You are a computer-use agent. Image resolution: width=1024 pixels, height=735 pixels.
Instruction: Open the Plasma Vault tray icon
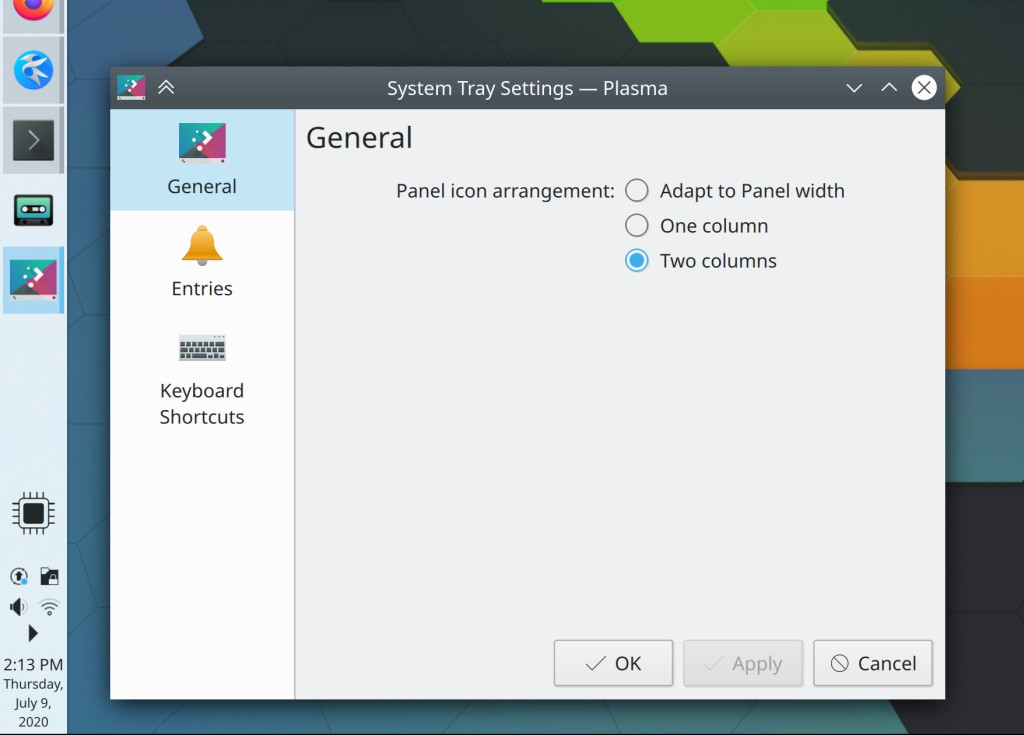[x=47, y=576]
